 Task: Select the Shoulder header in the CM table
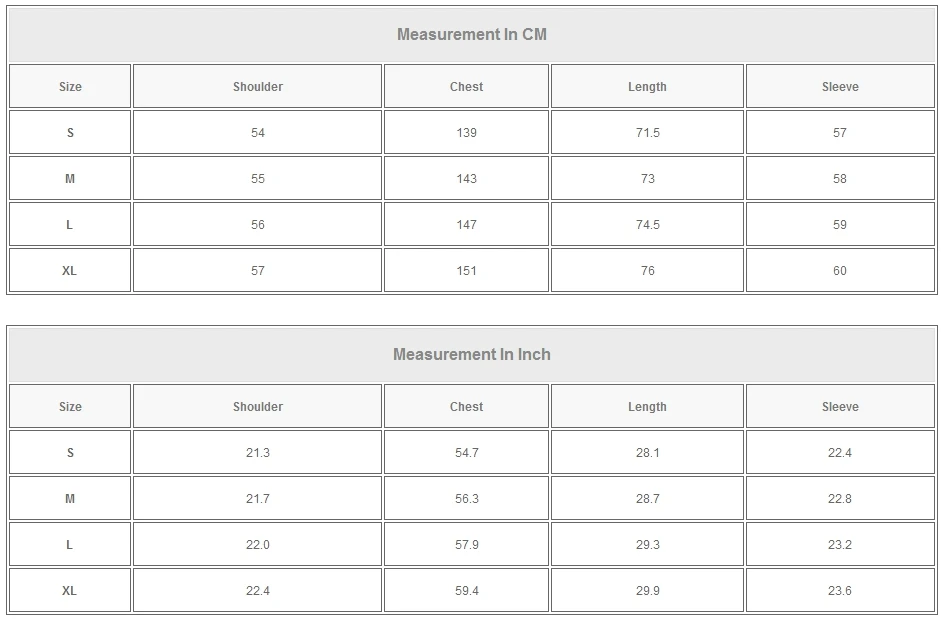(x=258, y=87)
